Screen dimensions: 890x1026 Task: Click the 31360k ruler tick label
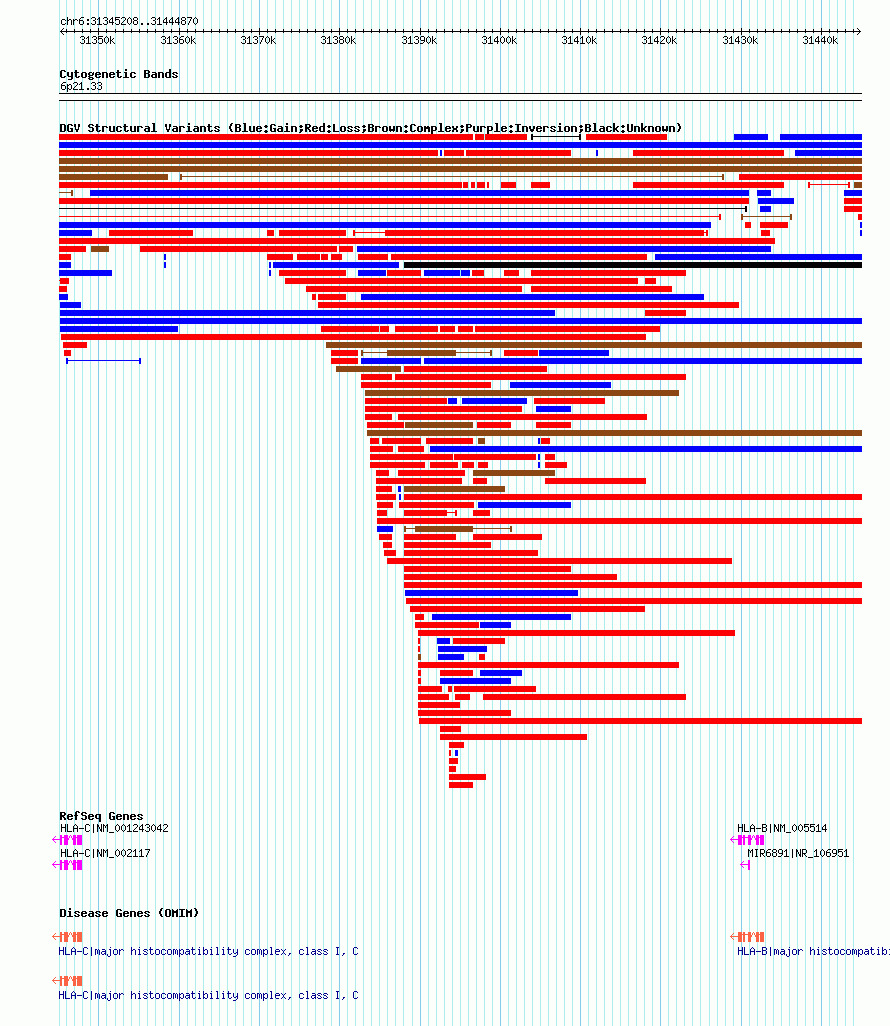point(178,41)
